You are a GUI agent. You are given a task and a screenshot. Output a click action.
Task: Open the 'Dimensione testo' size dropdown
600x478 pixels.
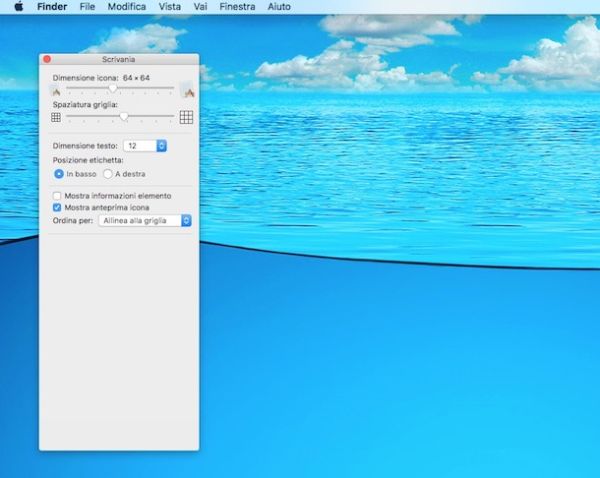pyautogui.click(x=146, y=146)
